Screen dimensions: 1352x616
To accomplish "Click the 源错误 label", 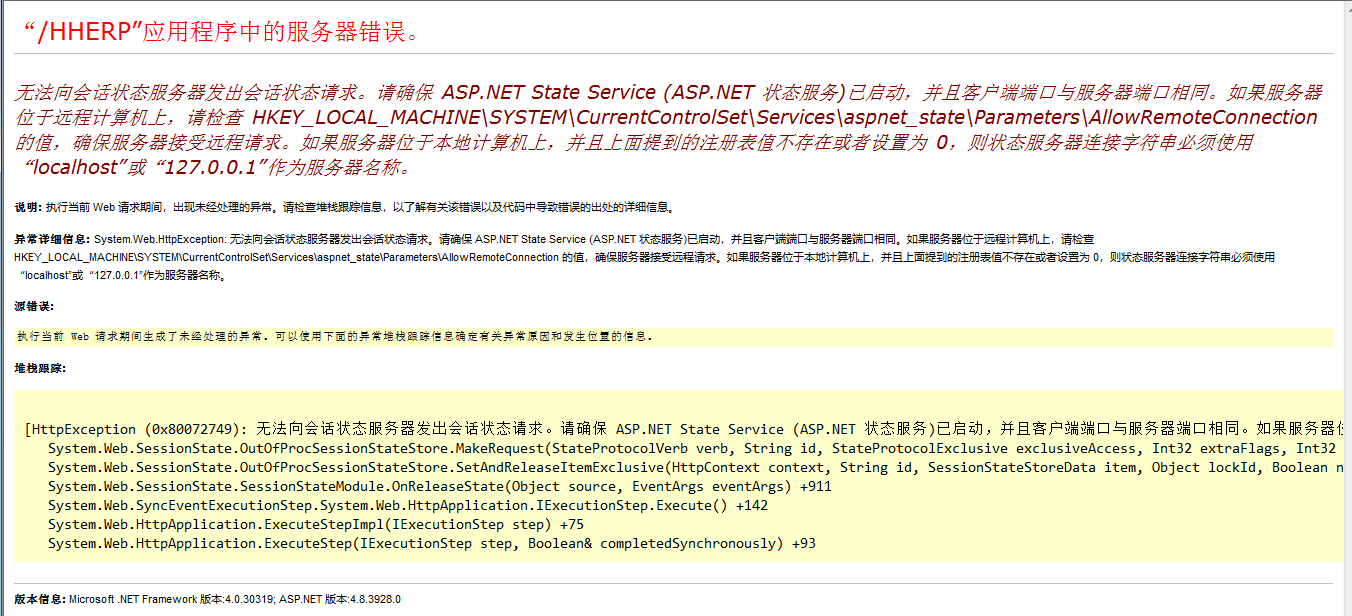I will [34, 306].
